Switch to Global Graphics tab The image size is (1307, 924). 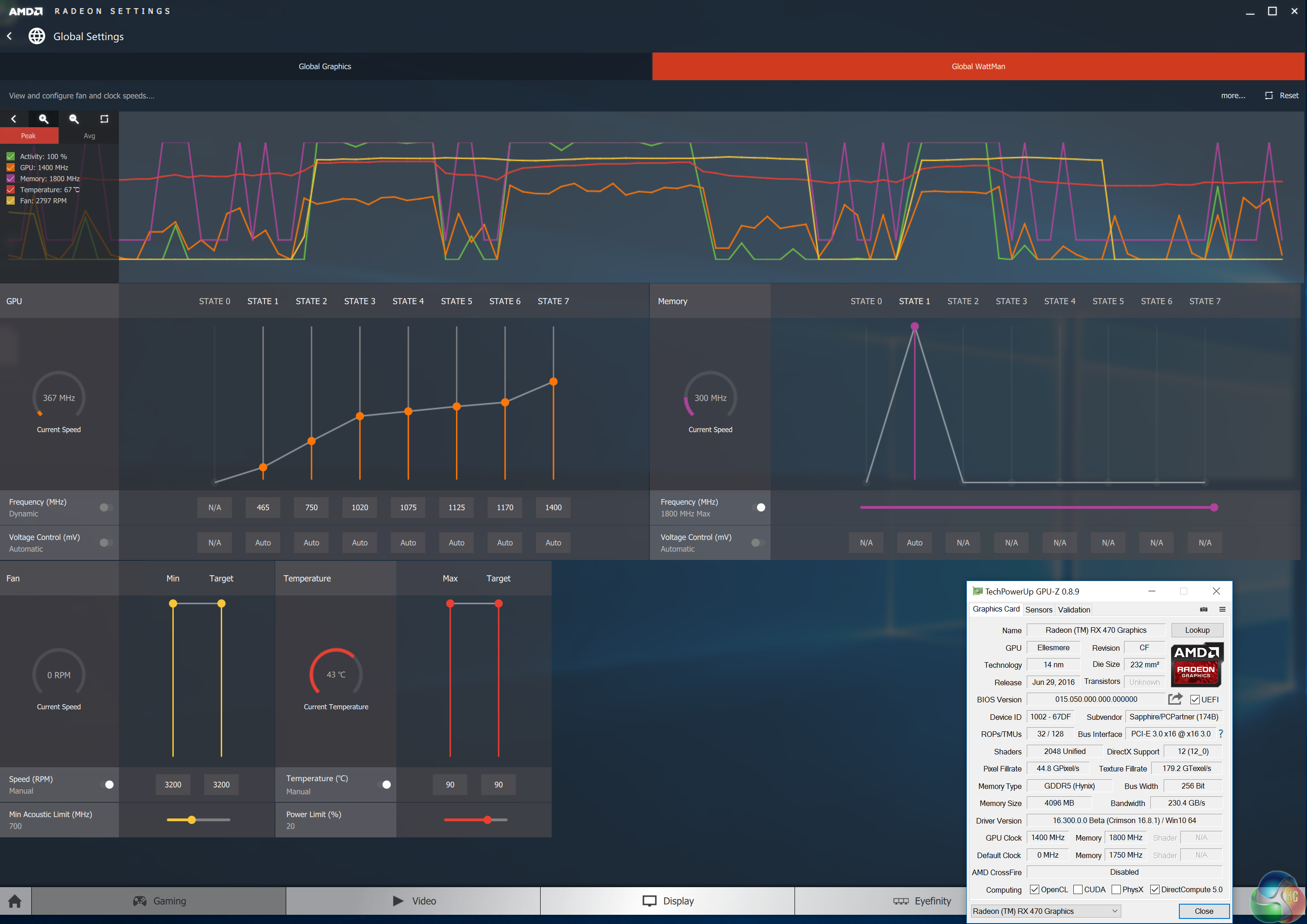[325, 67]
